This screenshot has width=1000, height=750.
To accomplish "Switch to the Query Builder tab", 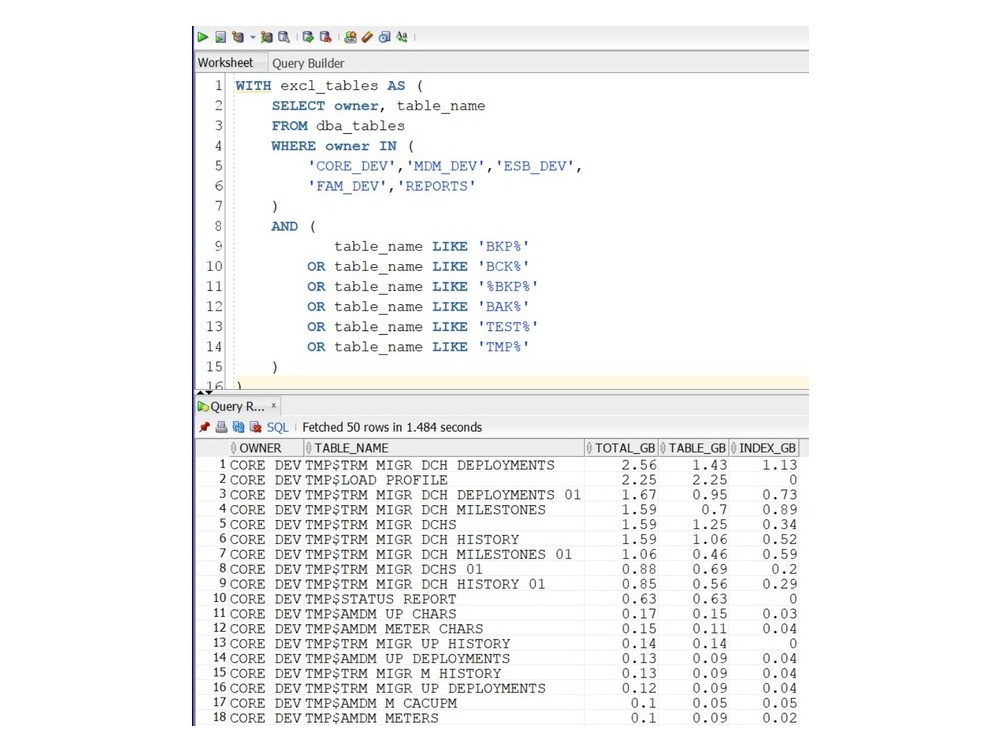I will click(308, 63).
